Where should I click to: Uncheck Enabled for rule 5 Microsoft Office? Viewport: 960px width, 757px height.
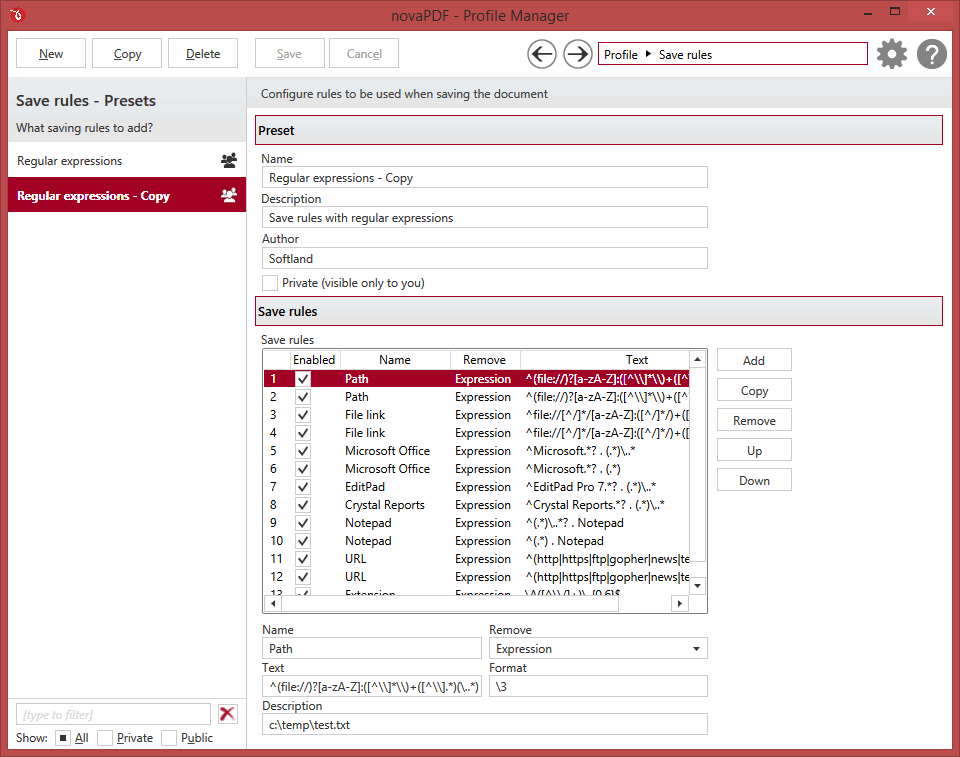pos(302,451)
